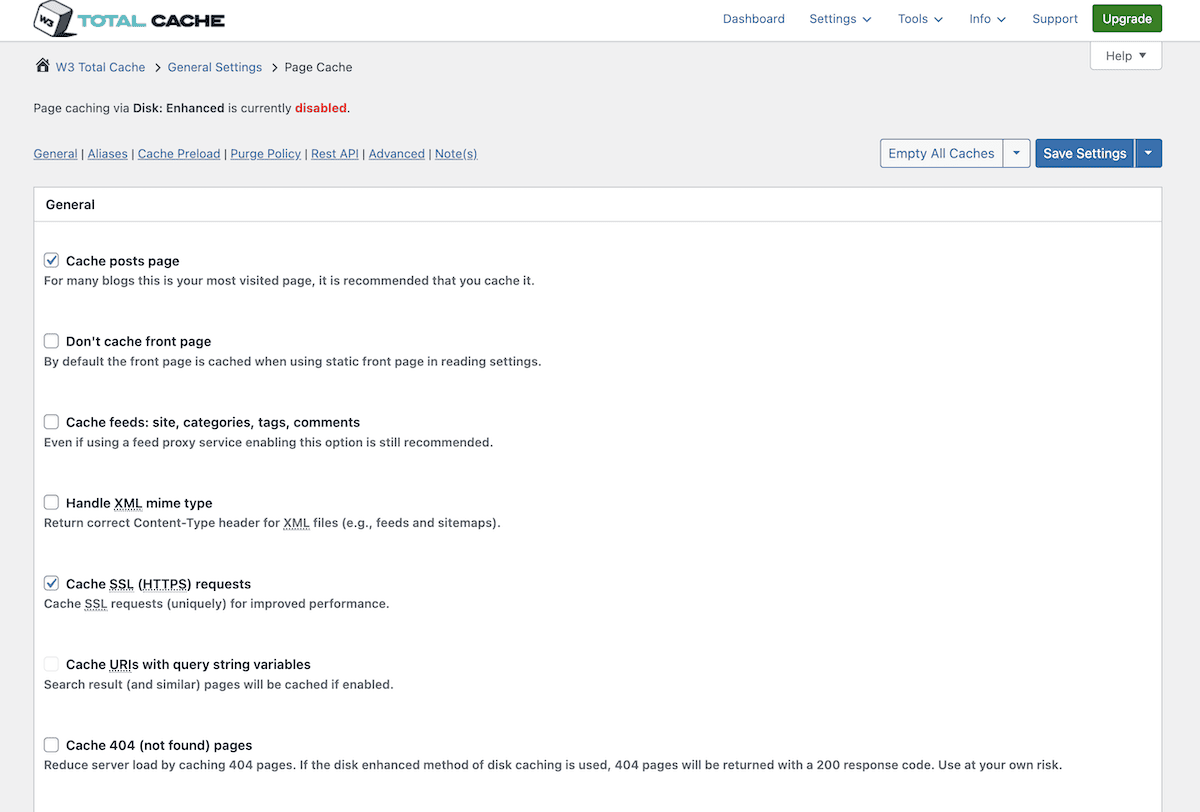Toggle Cache URIs with query string checkbox
The height and width of the screenshot is (812, 1200).
pyautogui.click(x=52, y=664)
